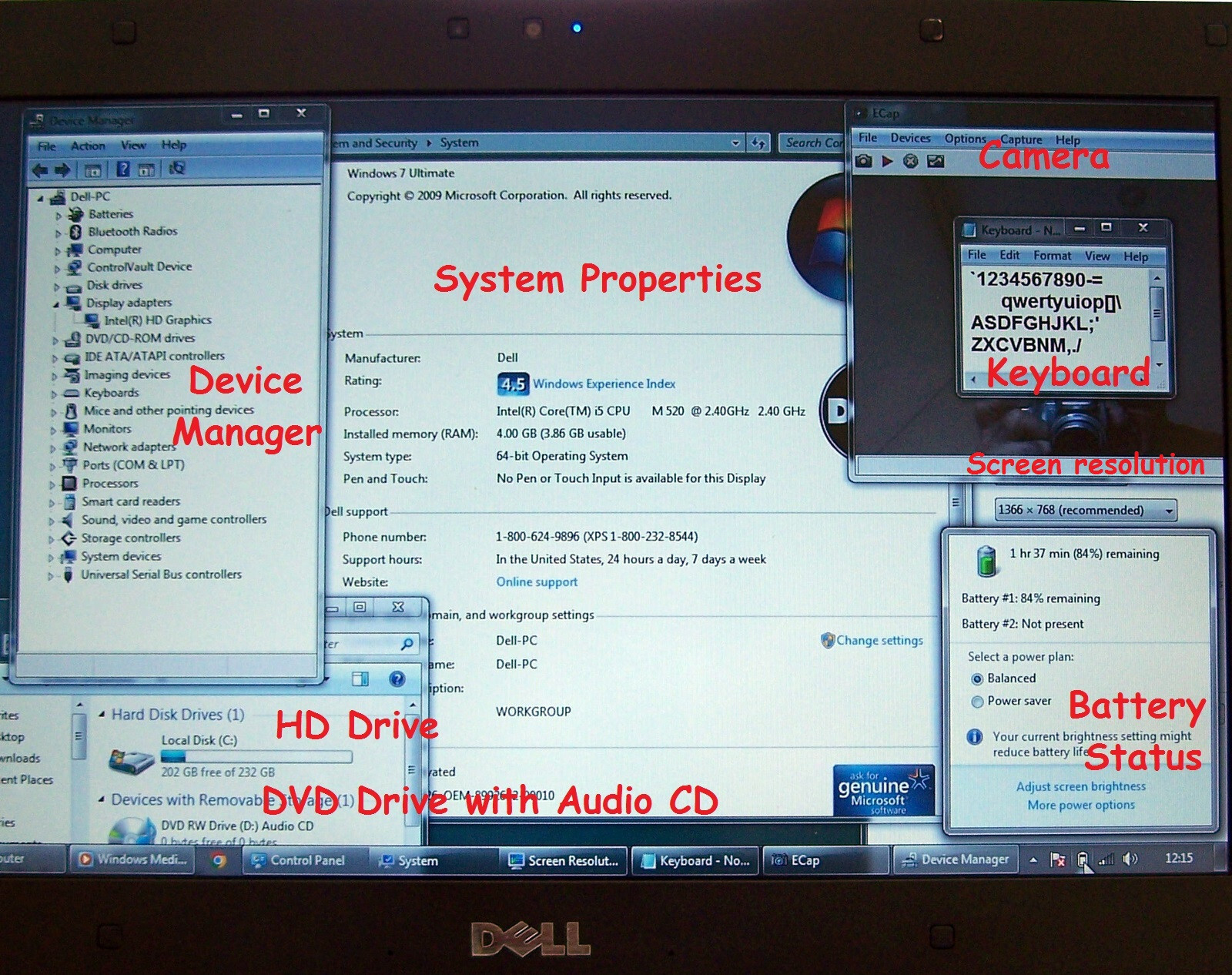Viewport: 1232px width, 975px height.
Task: Open the Format menu in Keyboard Notepad
Action: pyautogui.click(x=1052, y=256)
